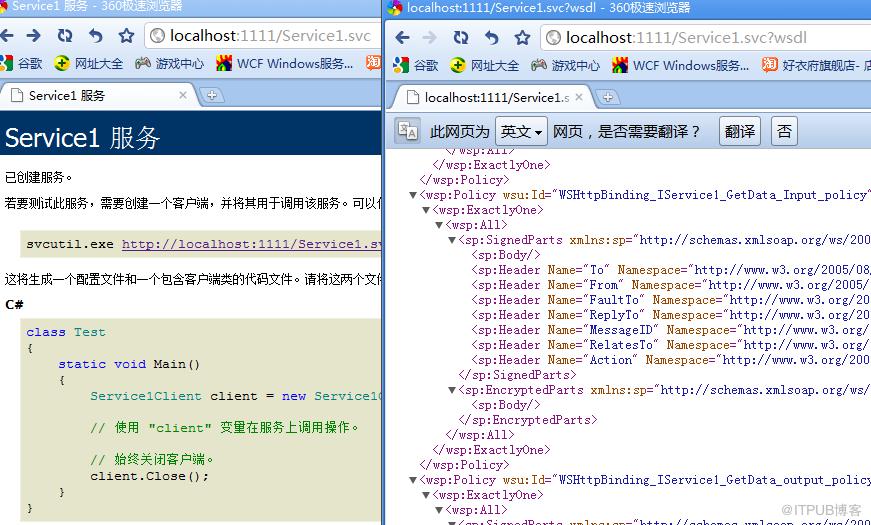This screenshot has height=525, width=871.
Task: Click the Service1 服务 page heading
Action: (x=83, y=137)
